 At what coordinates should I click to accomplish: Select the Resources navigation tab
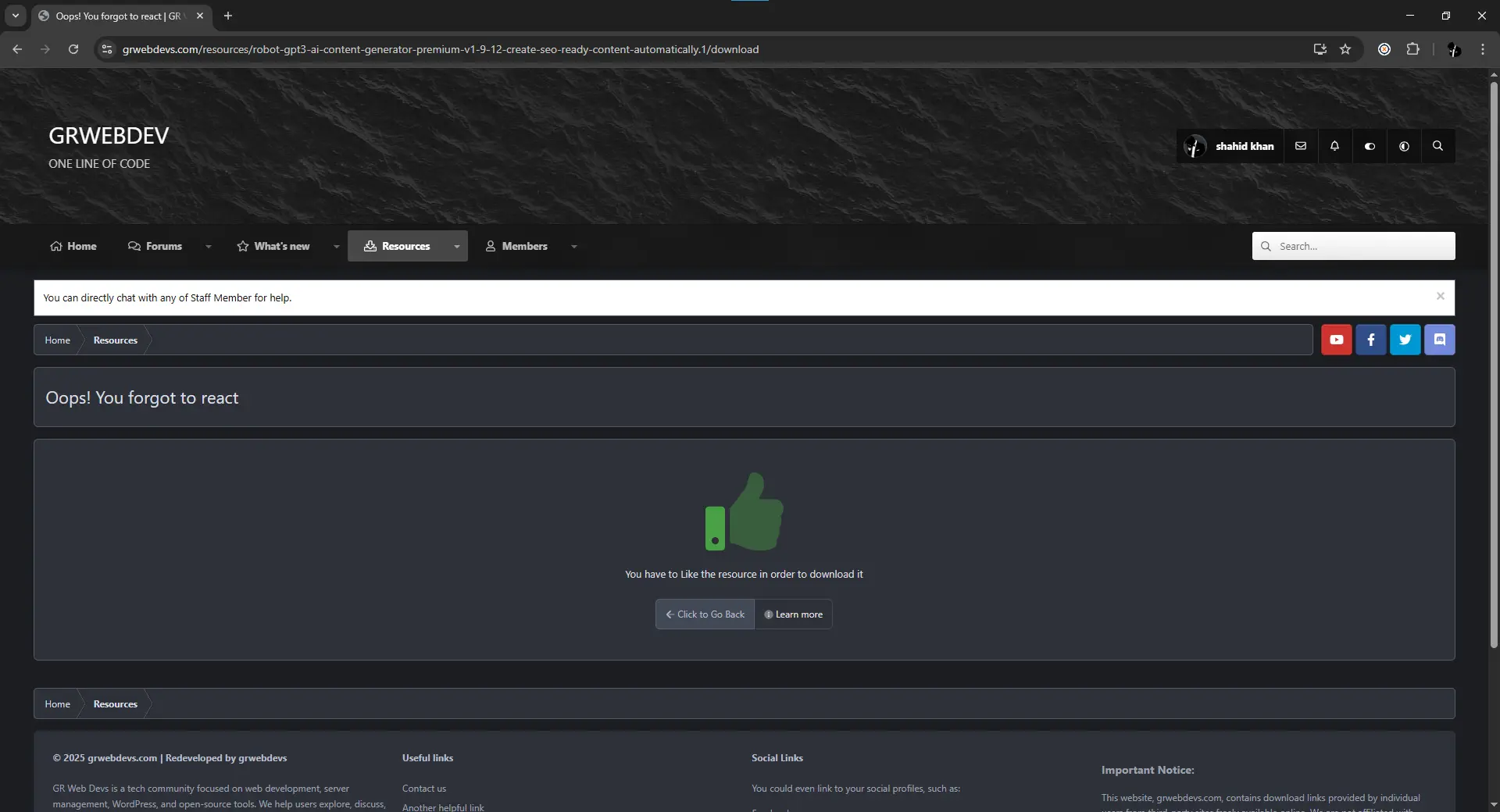point(398,246)
